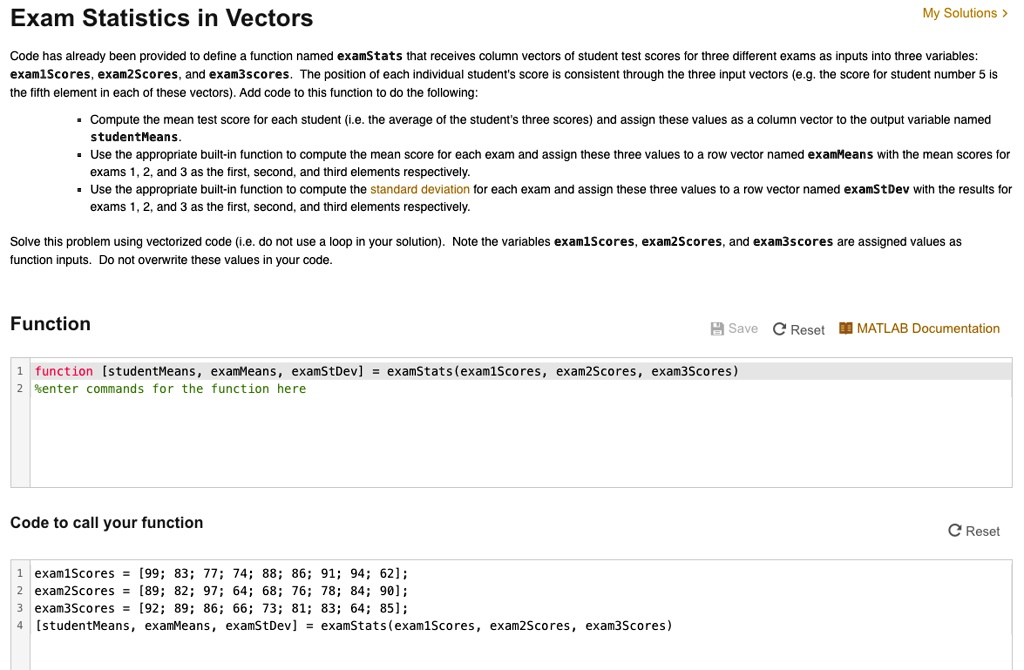
Task: Click the Function Reset circular arrow icon
Action: click(x=779, y=329)
